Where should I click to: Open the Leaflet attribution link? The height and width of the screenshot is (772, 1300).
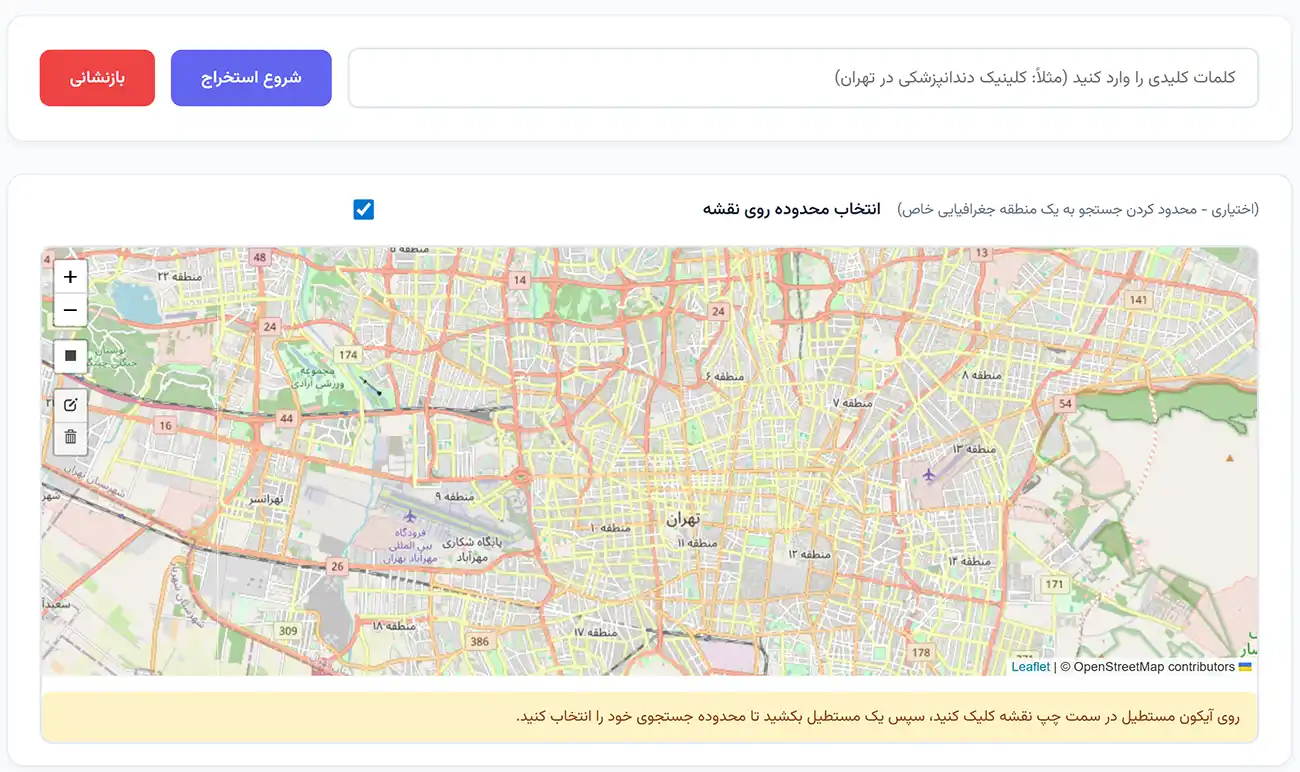pyautogui.click(x=1030, y=667)
